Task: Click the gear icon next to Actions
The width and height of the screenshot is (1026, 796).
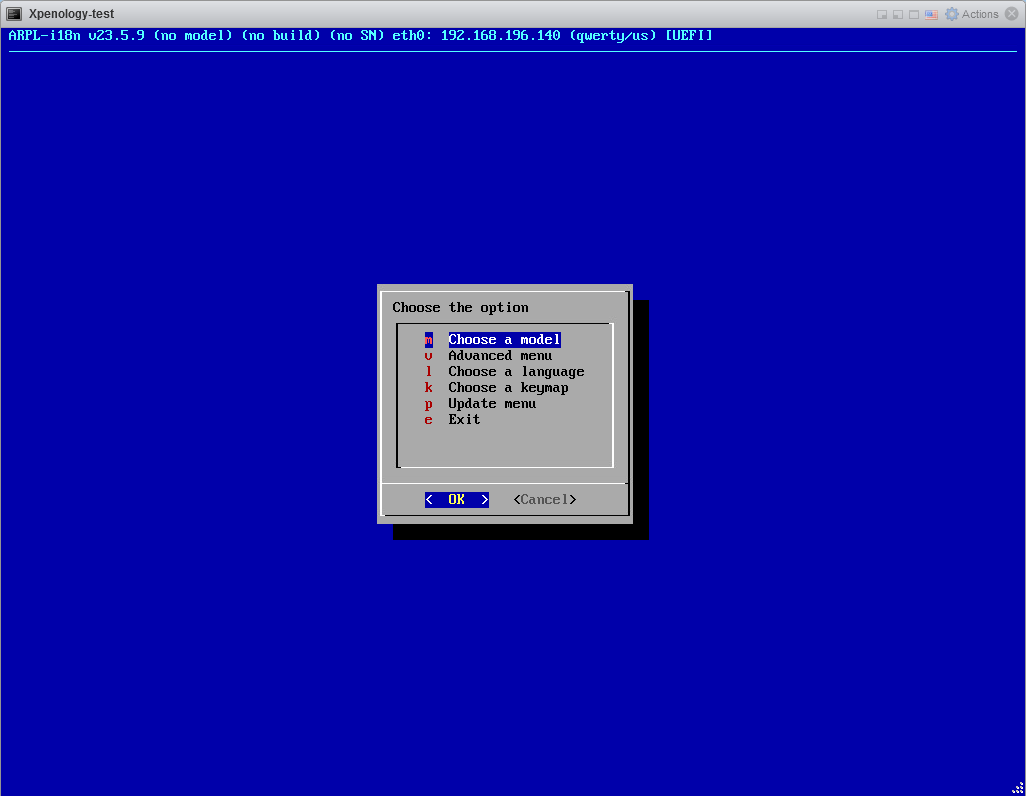Action: (951, 14)
